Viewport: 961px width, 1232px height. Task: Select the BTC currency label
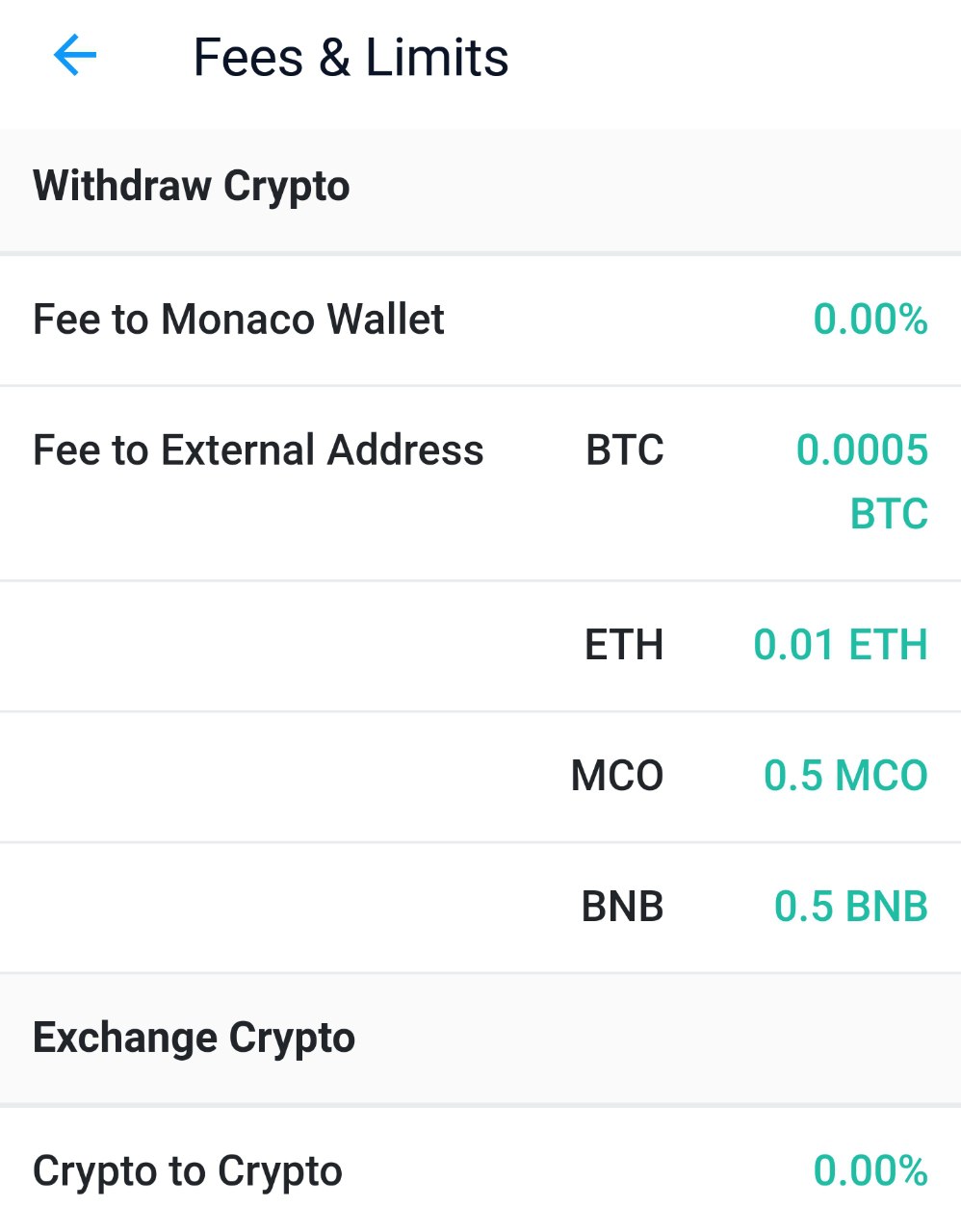(624, 450)
